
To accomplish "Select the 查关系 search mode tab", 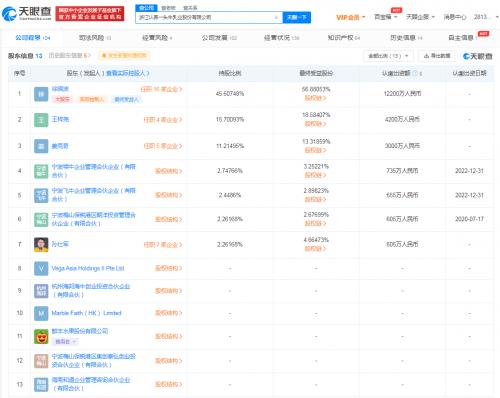I will tap(190, 8).
